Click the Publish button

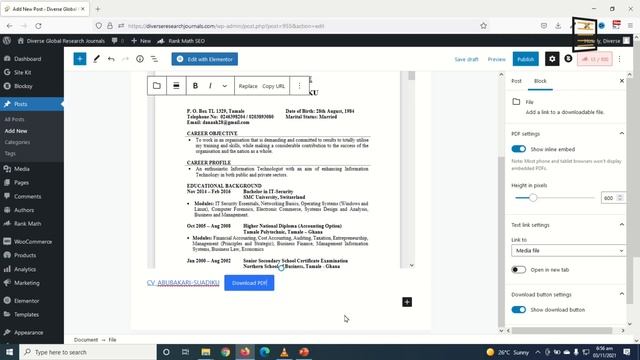[526, 59]
